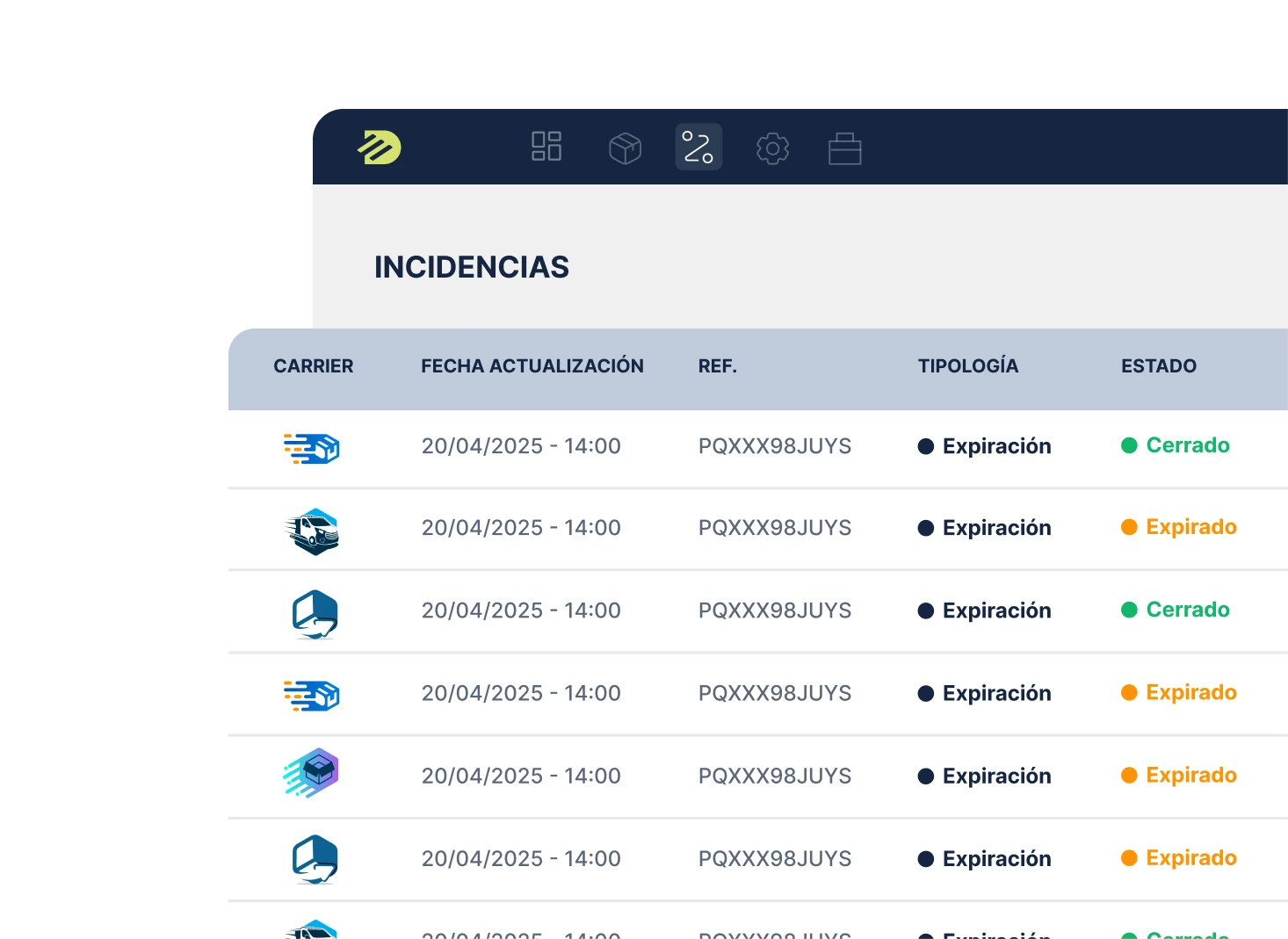This screenshot has width=1288, height=939.
Task: Click the first row carrier logo
Action: point(312,448)
